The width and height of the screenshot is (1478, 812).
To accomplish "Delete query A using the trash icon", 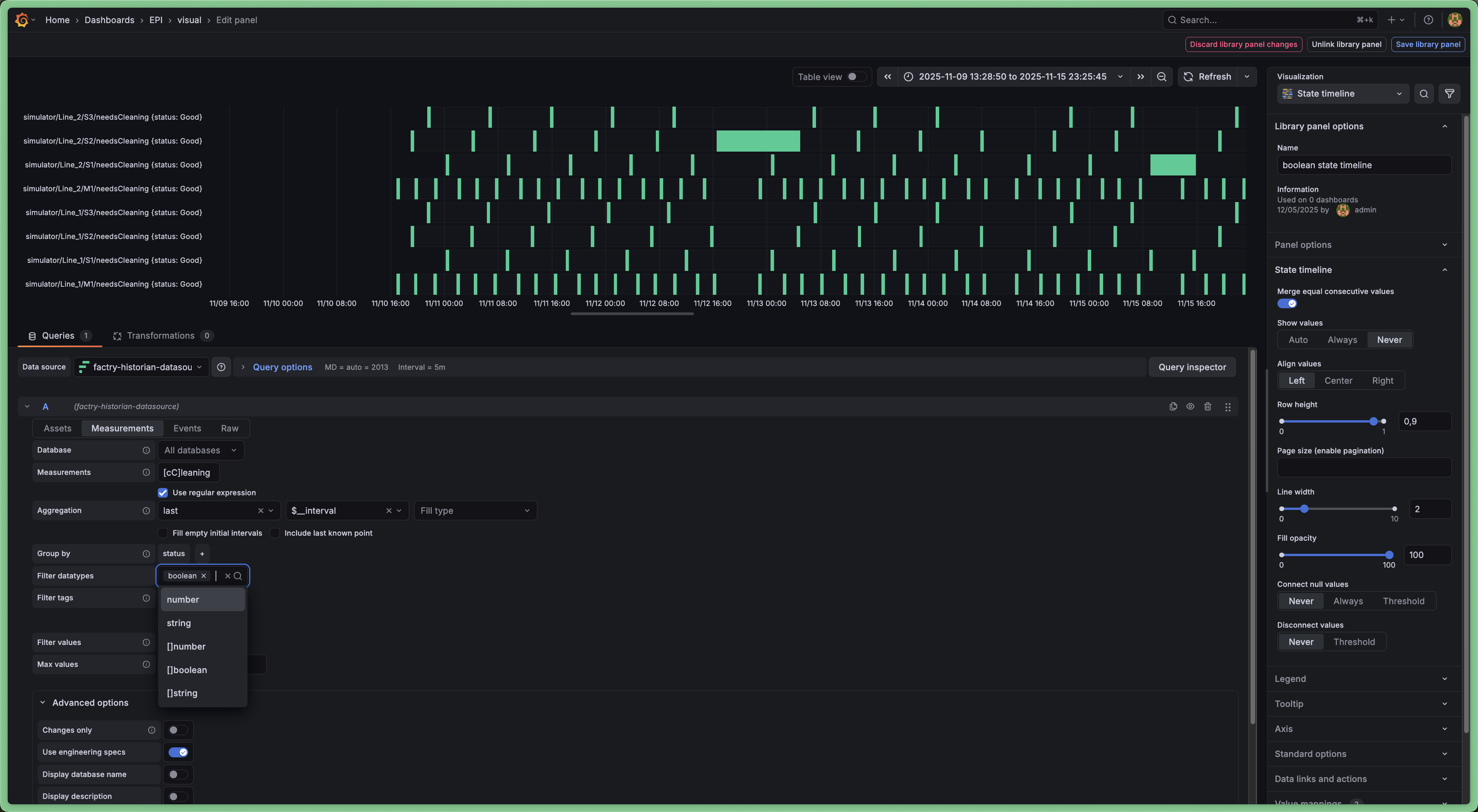I will point(1207,406).
